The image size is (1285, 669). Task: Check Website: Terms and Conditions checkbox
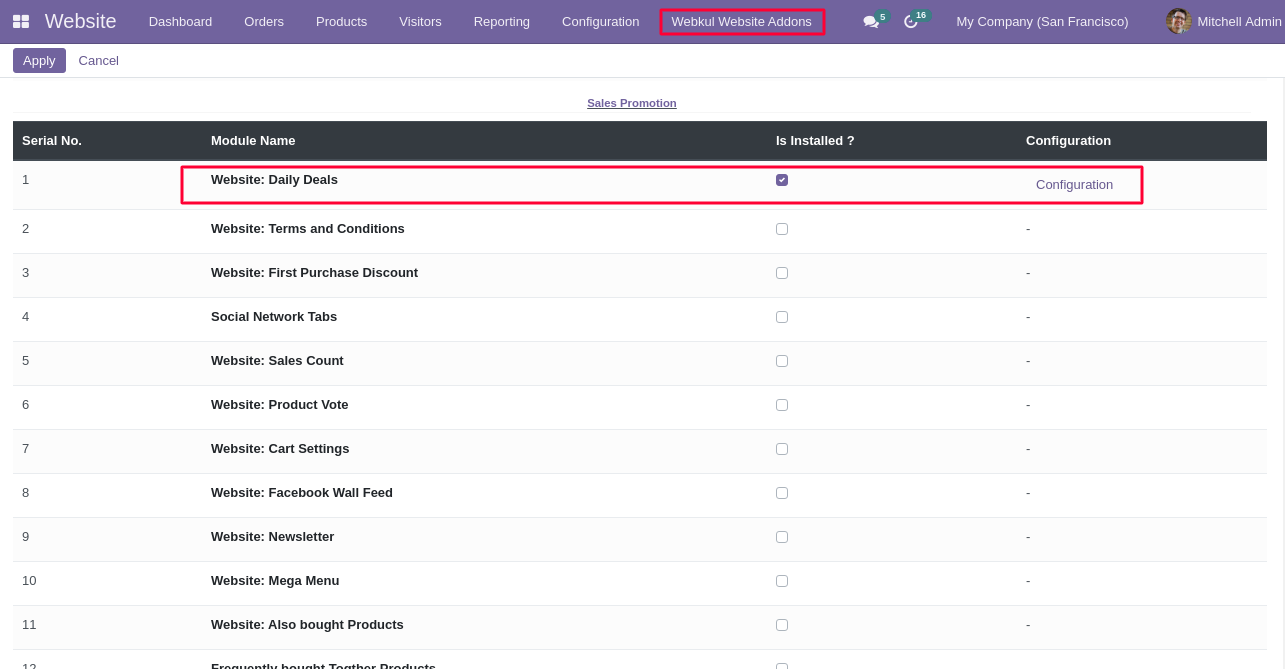pyautogui.click(x=782, y=229)
